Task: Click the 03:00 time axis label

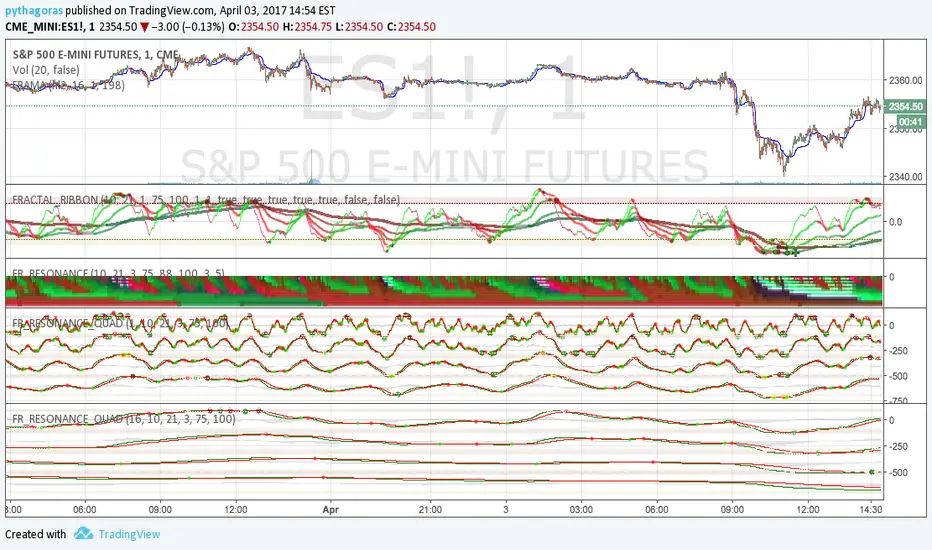Action: click(x=581, y=510)
